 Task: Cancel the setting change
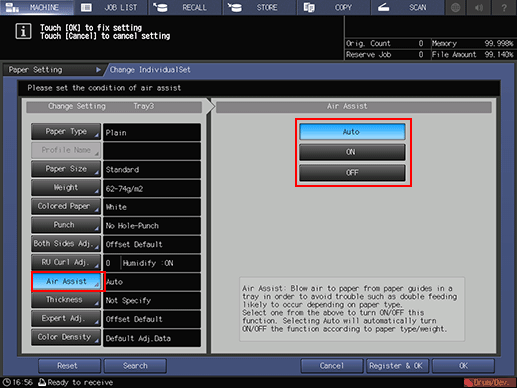tap(332, 366)
